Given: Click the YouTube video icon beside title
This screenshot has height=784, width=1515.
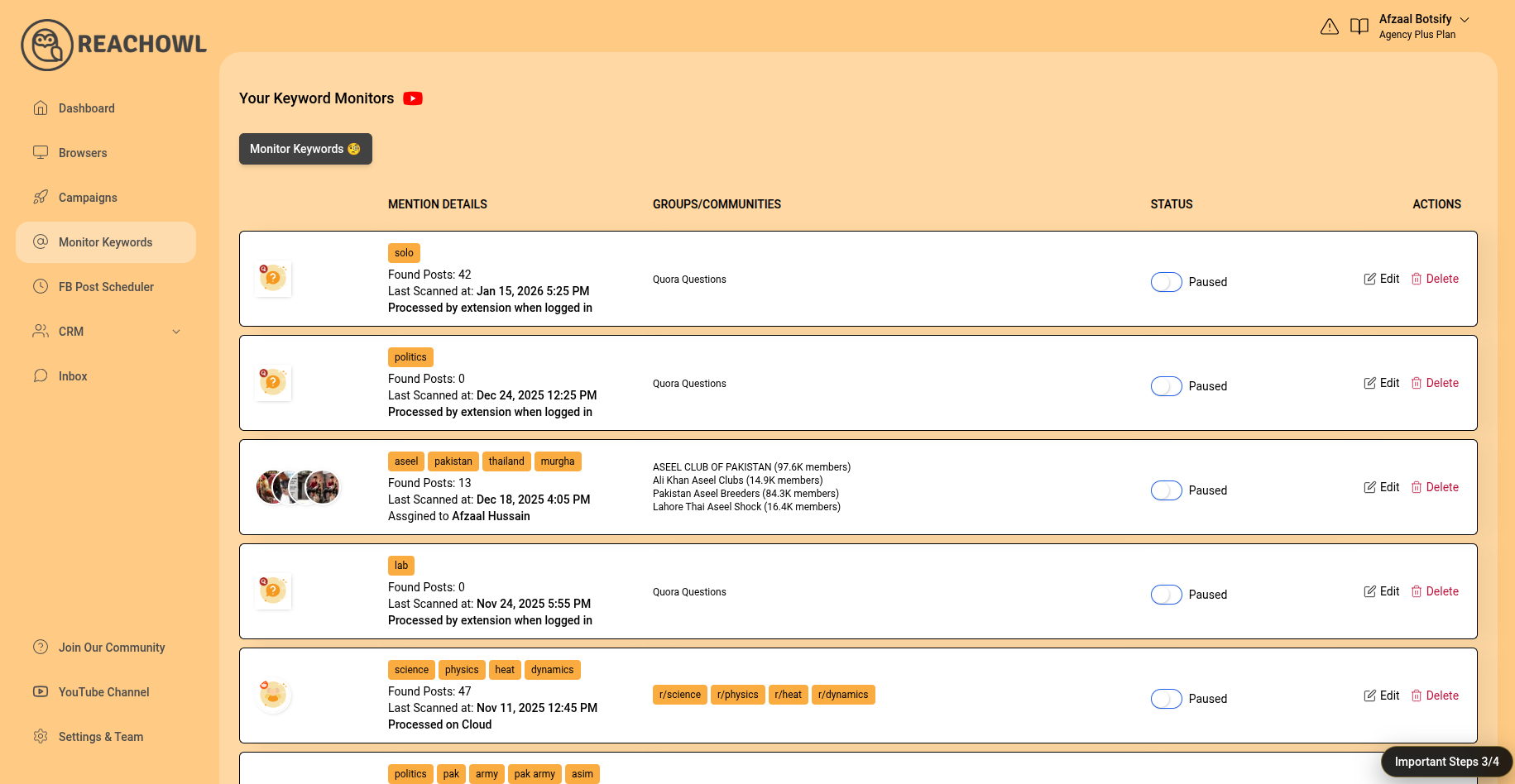Looking at the screenshot, I should (x=413, y=98).
